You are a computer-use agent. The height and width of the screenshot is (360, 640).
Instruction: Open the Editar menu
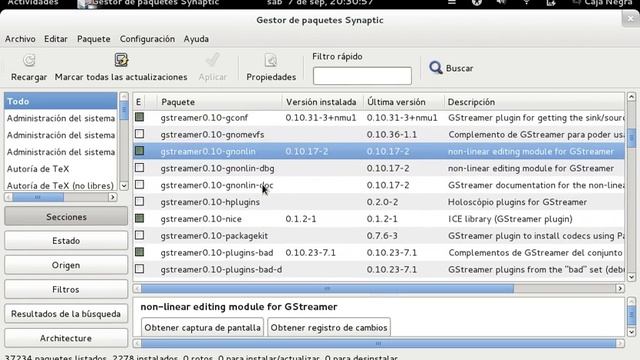tap(56, 39)
